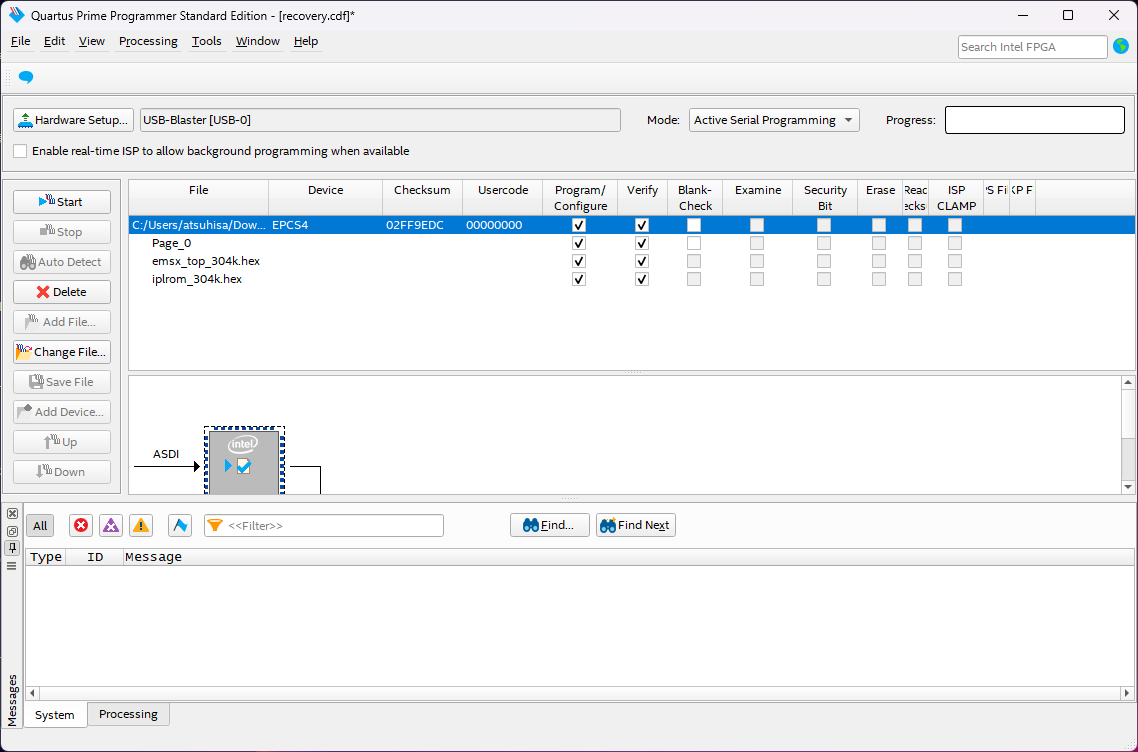Click the speech bubble feedback icon
This screenshot has height=752, width=1138.
tap(26, 77)
